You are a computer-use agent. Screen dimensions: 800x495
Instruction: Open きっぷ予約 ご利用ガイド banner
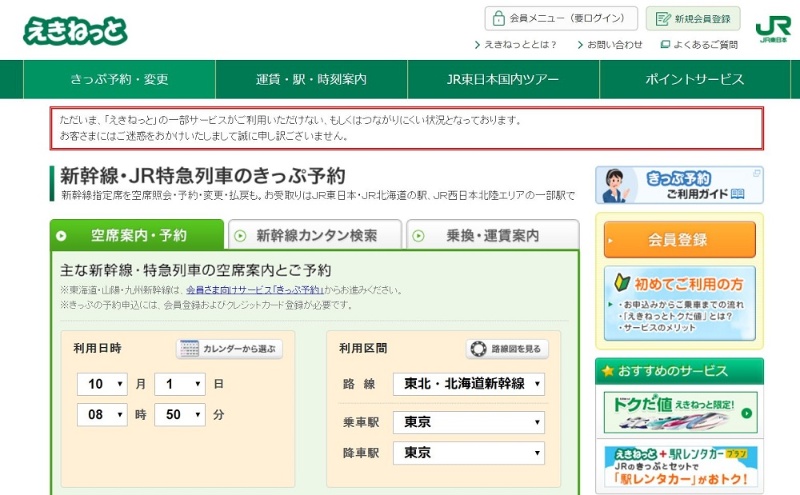click(x=679, y=185)
